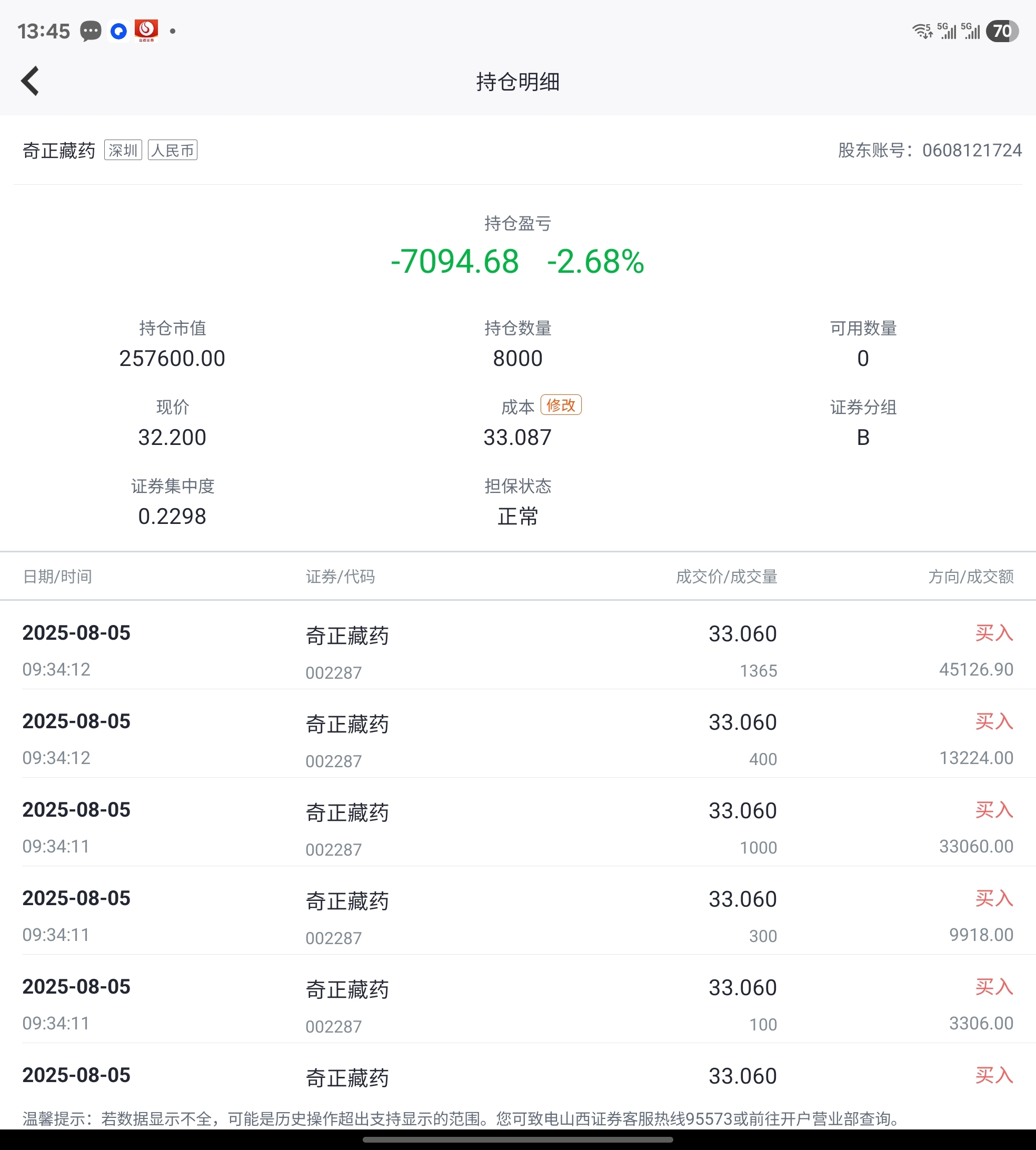Screen dimensions: 1036x1150
Task: Tap shareholder account 0608121724
Action: tap(972, 150)
